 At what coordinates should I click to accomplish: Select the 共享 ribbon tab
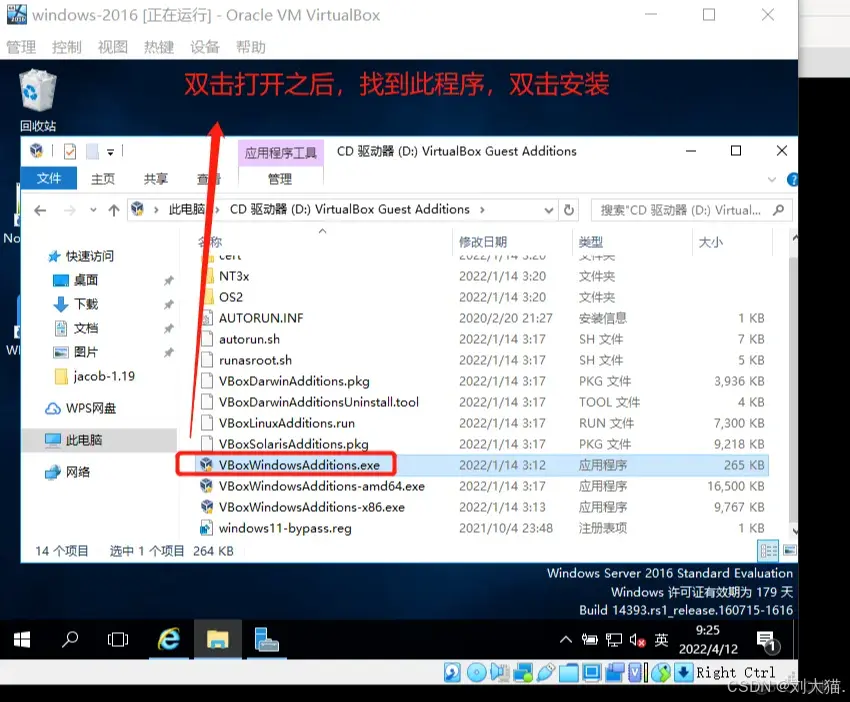pos(156,179)
